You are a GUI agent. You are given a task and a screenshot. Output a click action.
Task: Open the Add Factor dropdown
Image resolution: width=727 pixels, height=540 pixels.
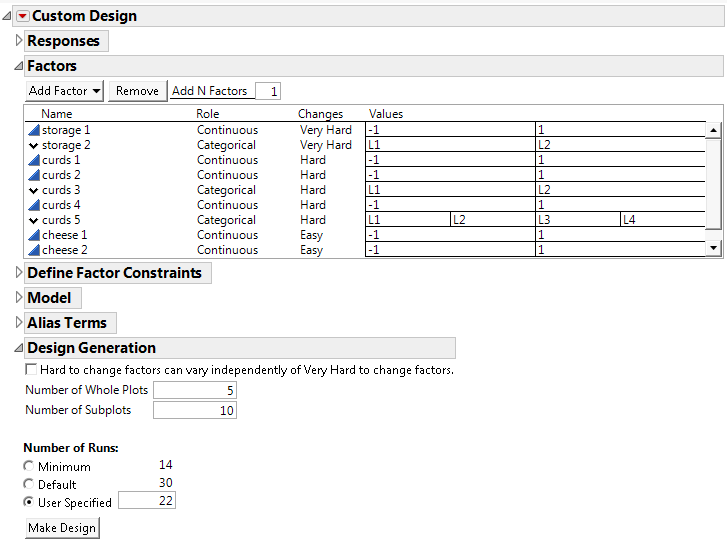pyautogui.click(x=65, y=91)
